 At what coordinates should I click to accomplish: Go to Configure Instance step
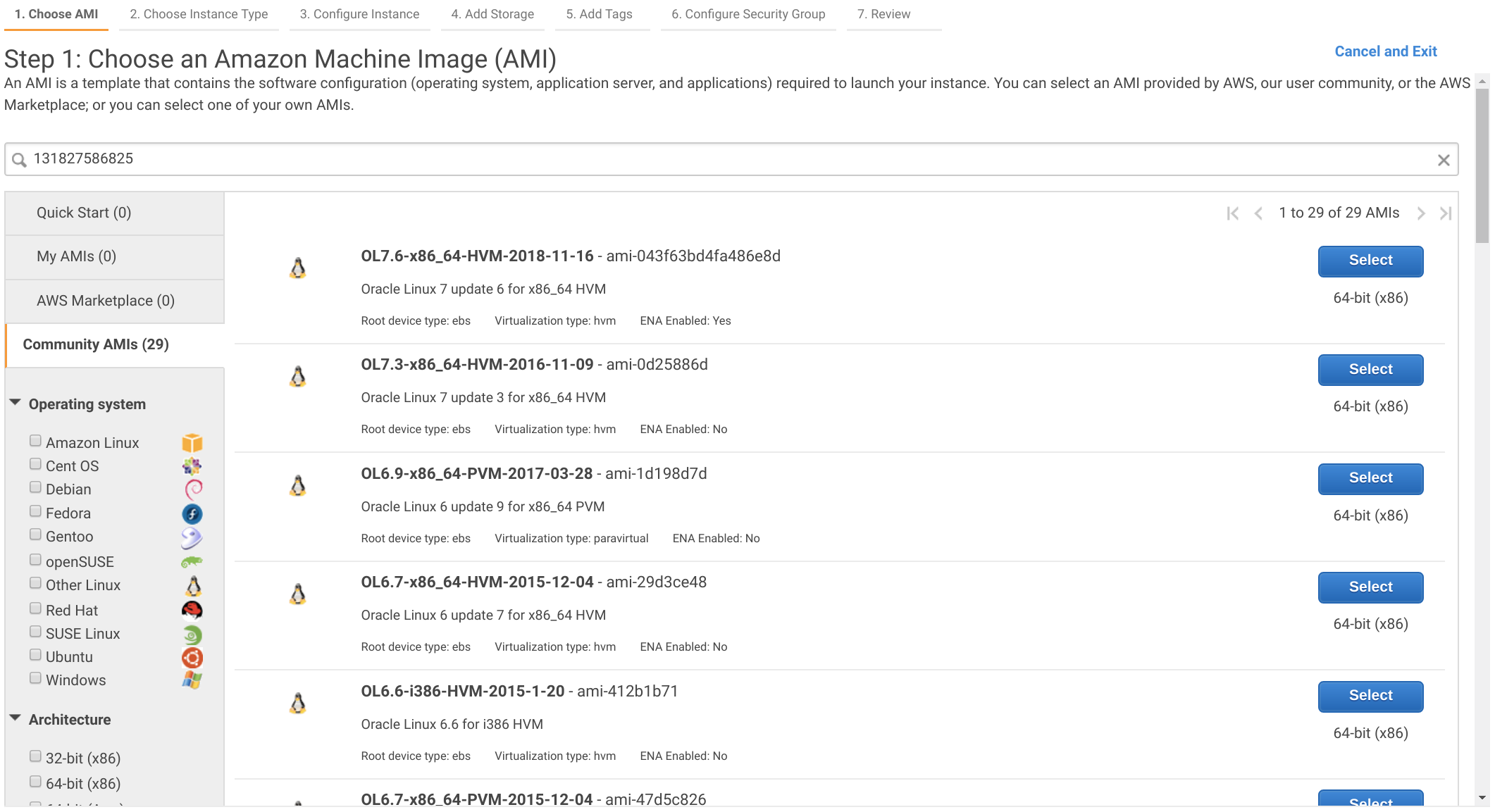[x=359, y=14]
